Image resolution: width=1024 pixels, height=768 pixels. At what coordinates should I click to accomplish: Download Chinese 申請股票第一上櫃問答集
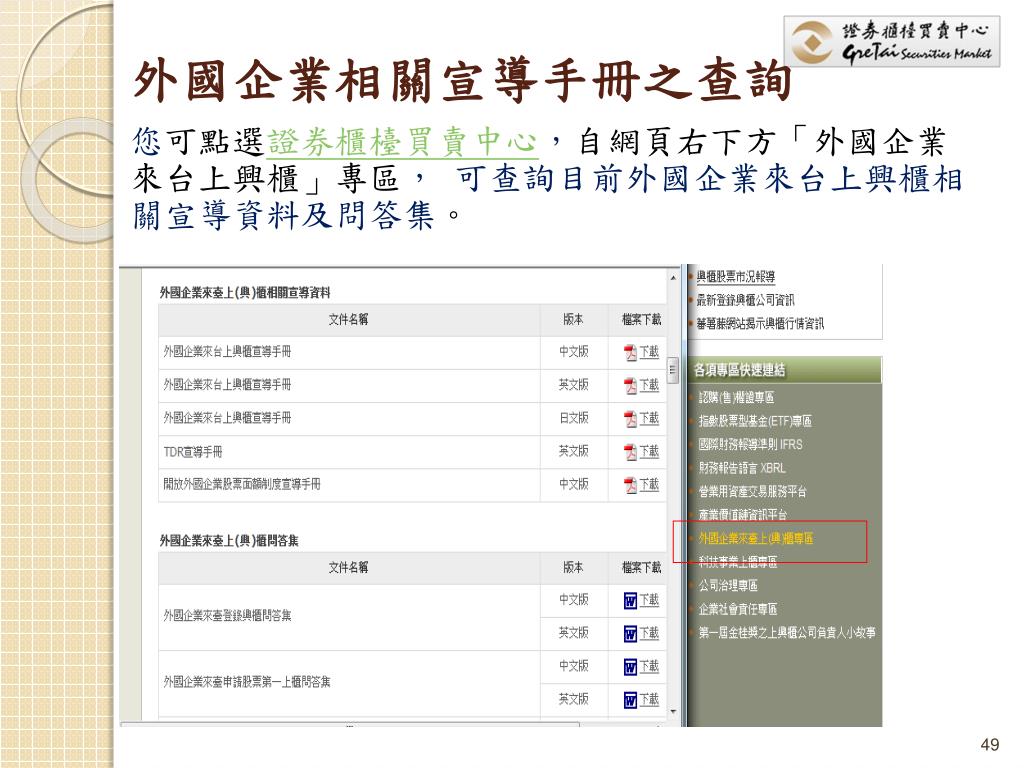point(649,666)
